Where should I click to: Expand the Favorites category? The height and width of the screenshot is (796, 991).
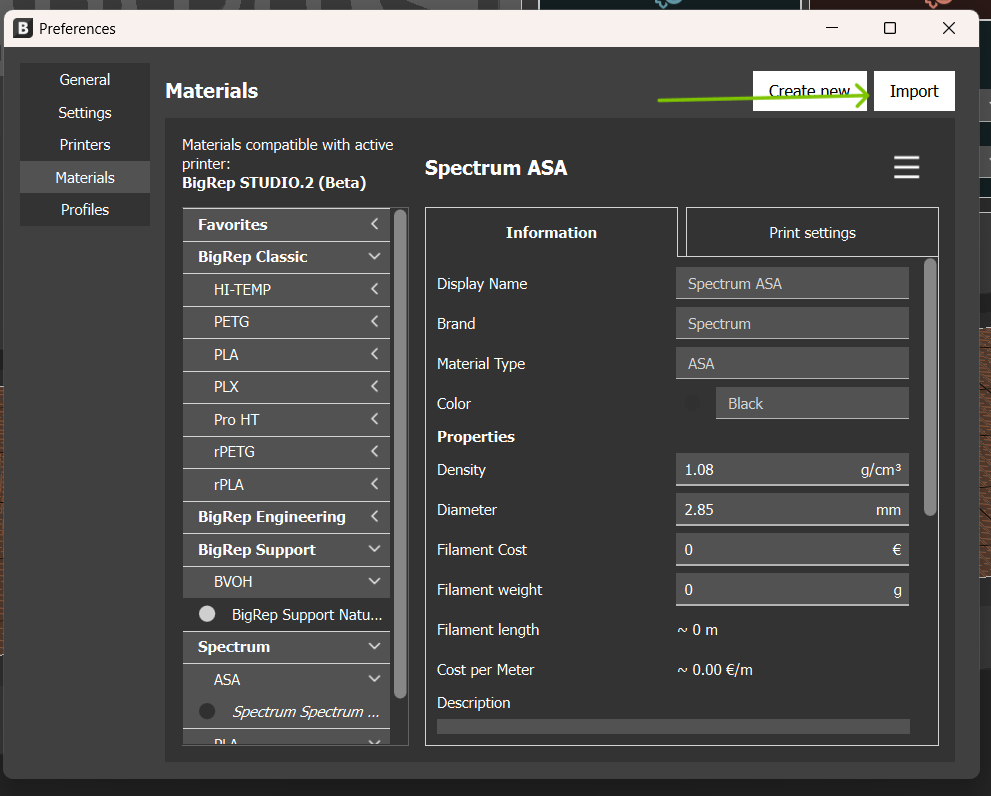click(286, 224)
